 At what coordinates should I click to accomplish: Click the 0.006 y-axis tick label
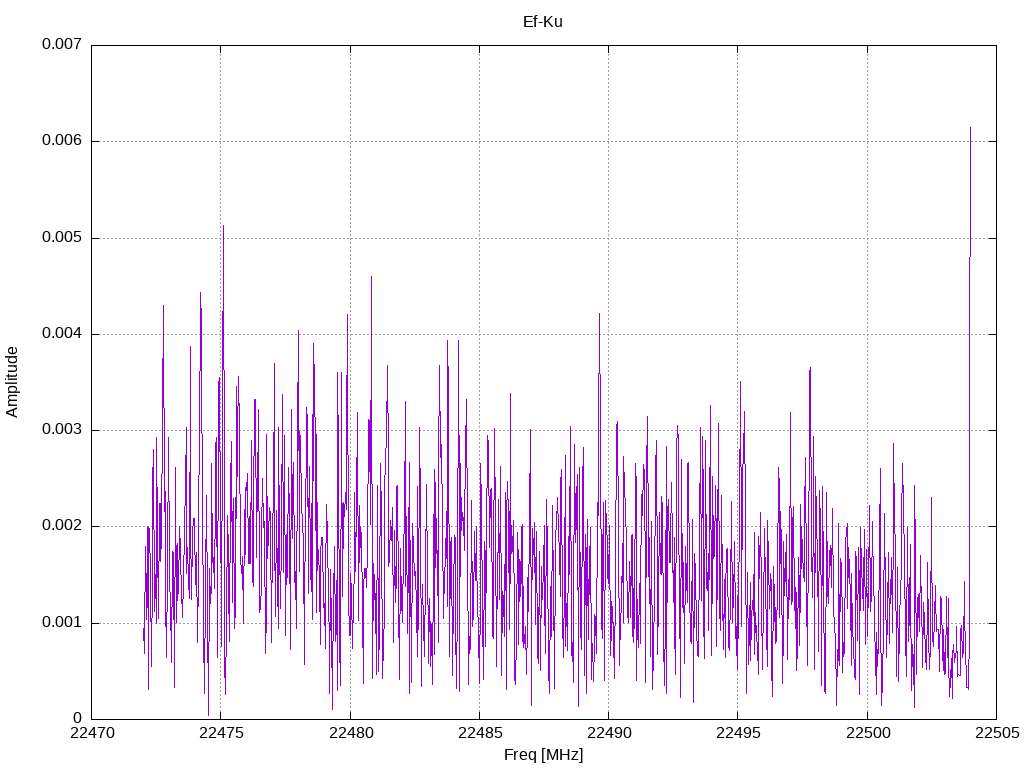coord(61,141)
